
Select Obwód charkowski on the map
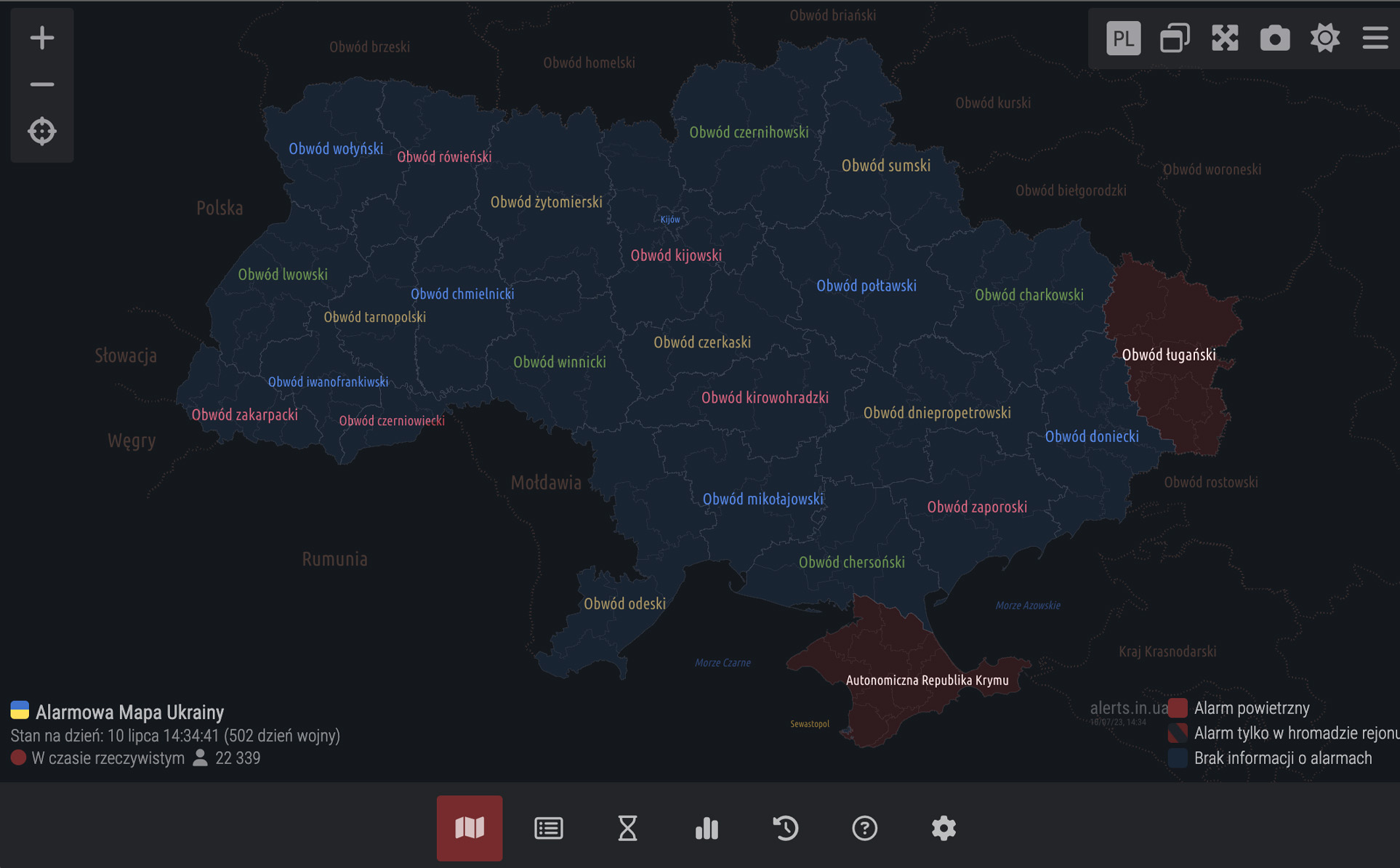pyautogui.click(x=1029, y=294)
